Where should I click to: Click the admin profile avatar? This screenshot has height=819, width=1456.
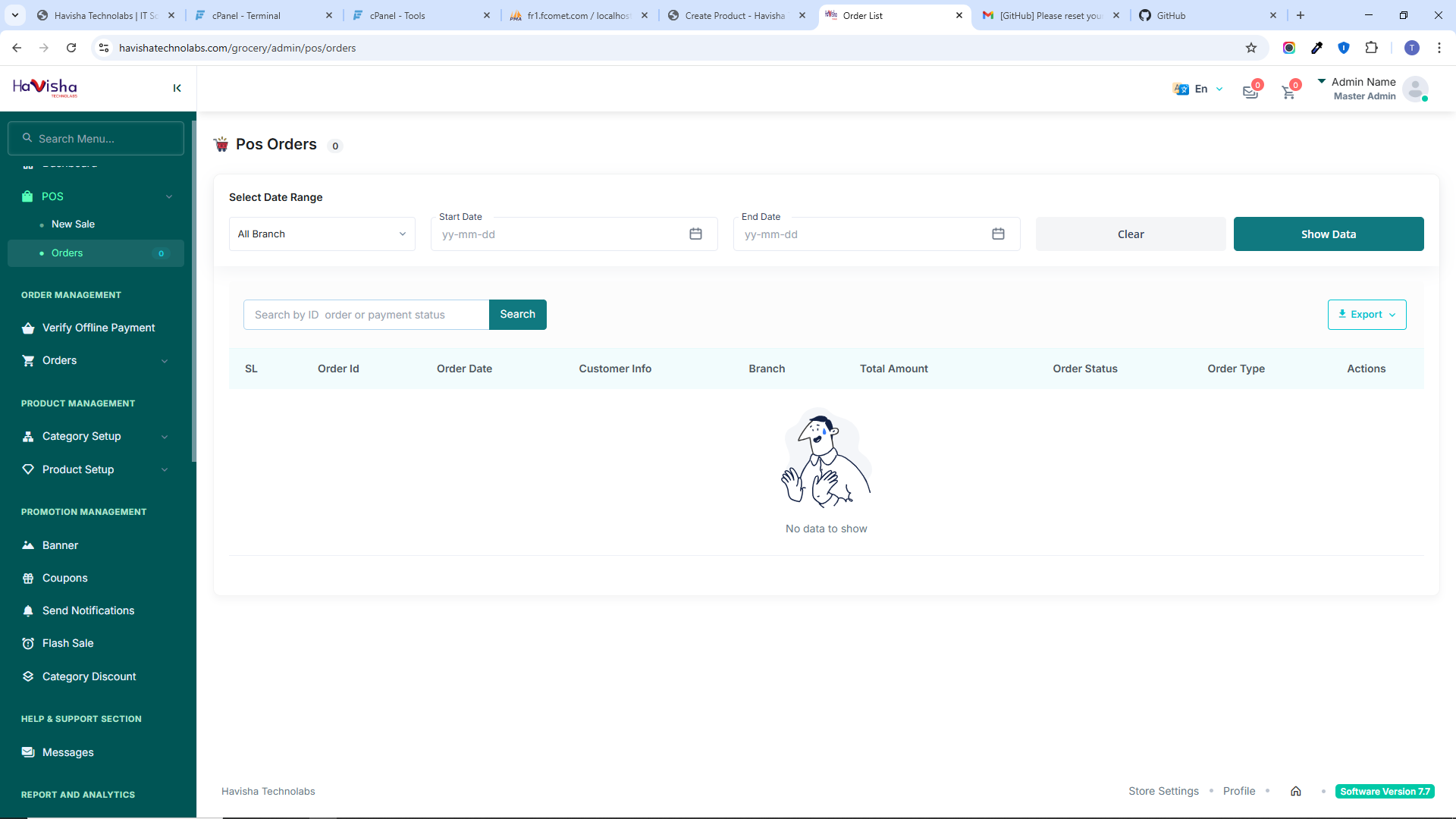[1415, 89]
